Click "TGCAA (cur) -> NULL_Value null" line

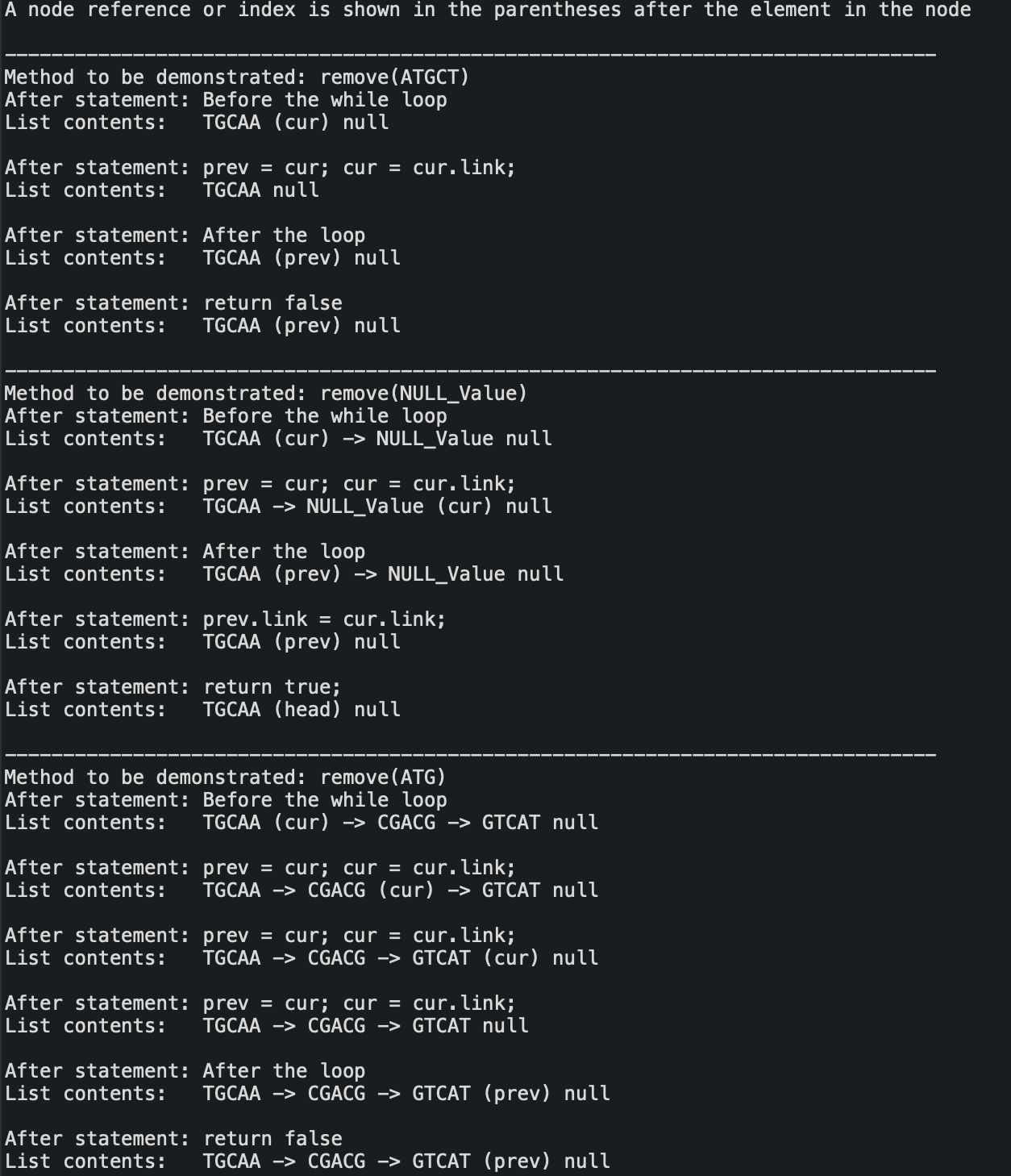[x=278, y=439]
